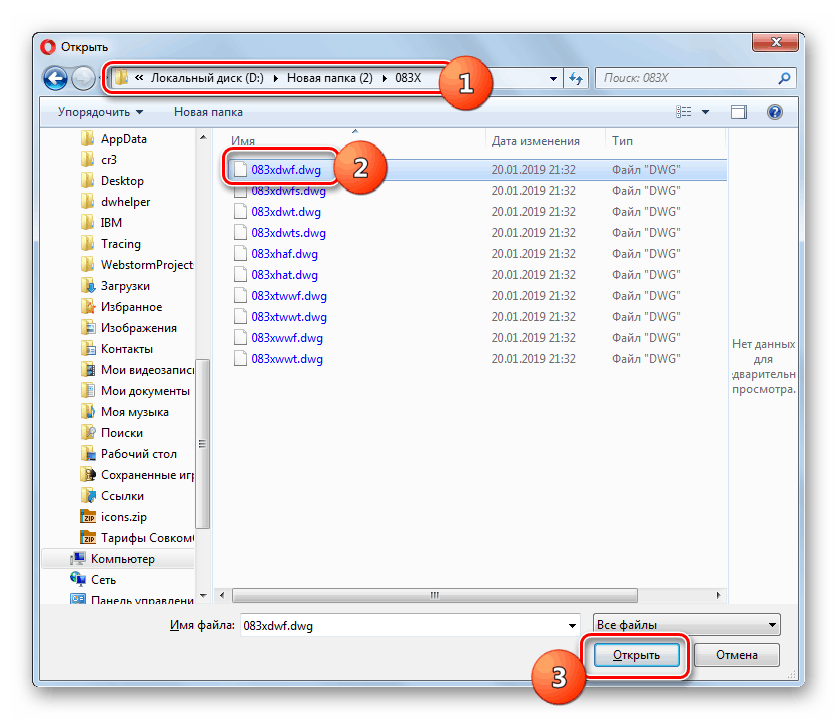Click the search magnifier icon
Image resolution: width=838 pixels, height=720 pixels.
(784, 79)
